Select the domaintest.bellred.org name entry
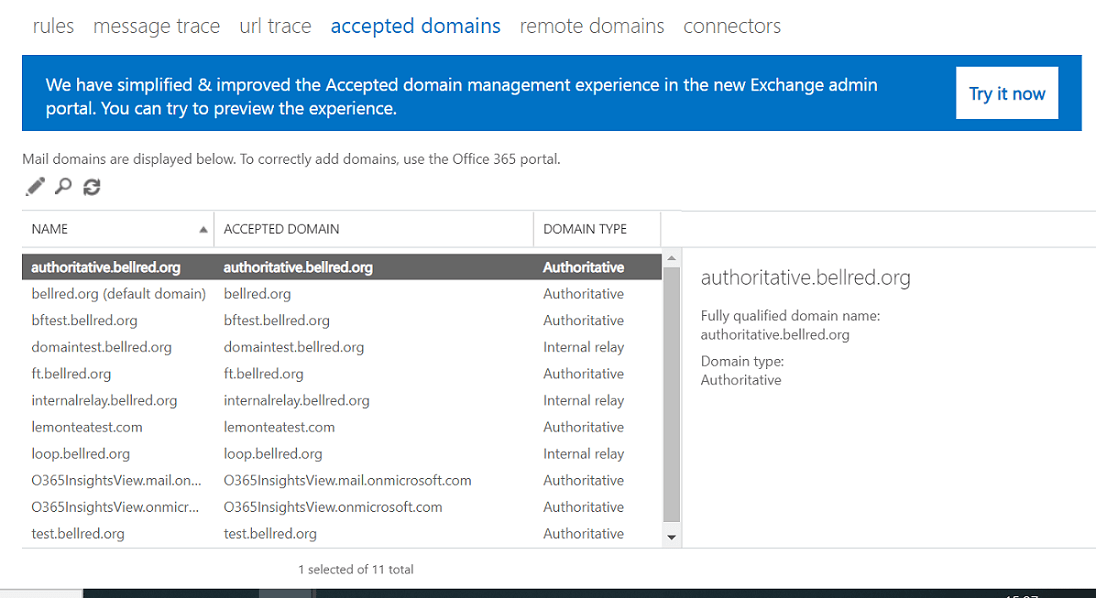 pyautogui.click(x=101, y=347)
